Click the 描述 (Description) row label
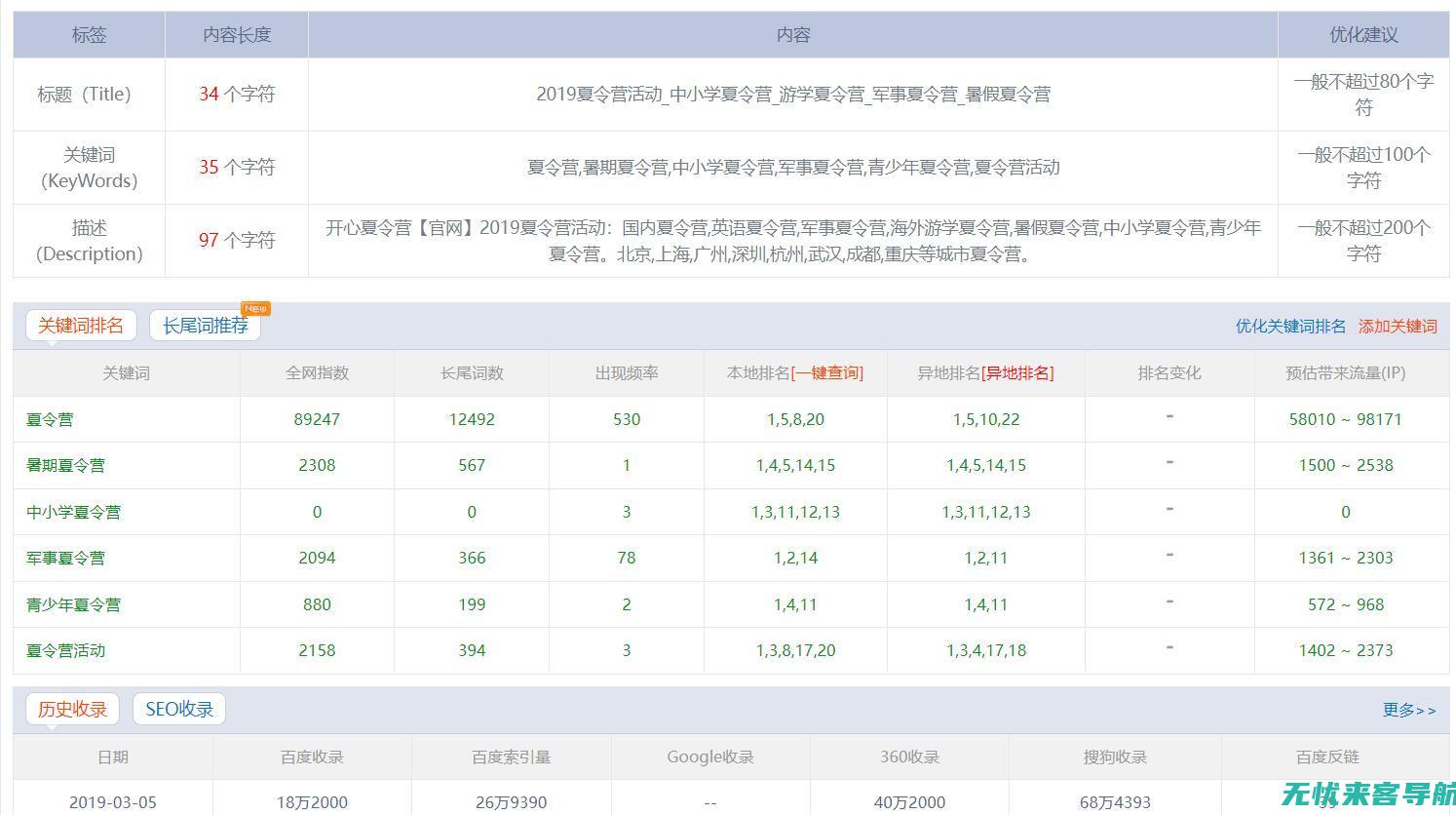 (89, 241)
